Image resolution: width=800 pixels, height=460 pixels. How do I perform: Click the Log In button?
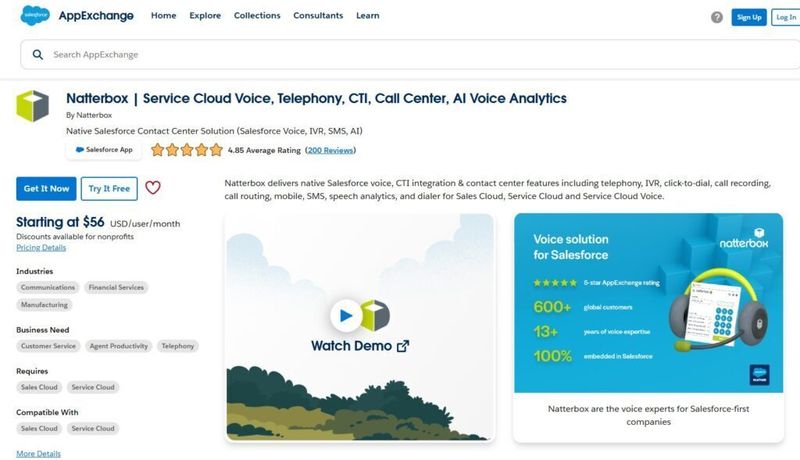tap(786, 17)
